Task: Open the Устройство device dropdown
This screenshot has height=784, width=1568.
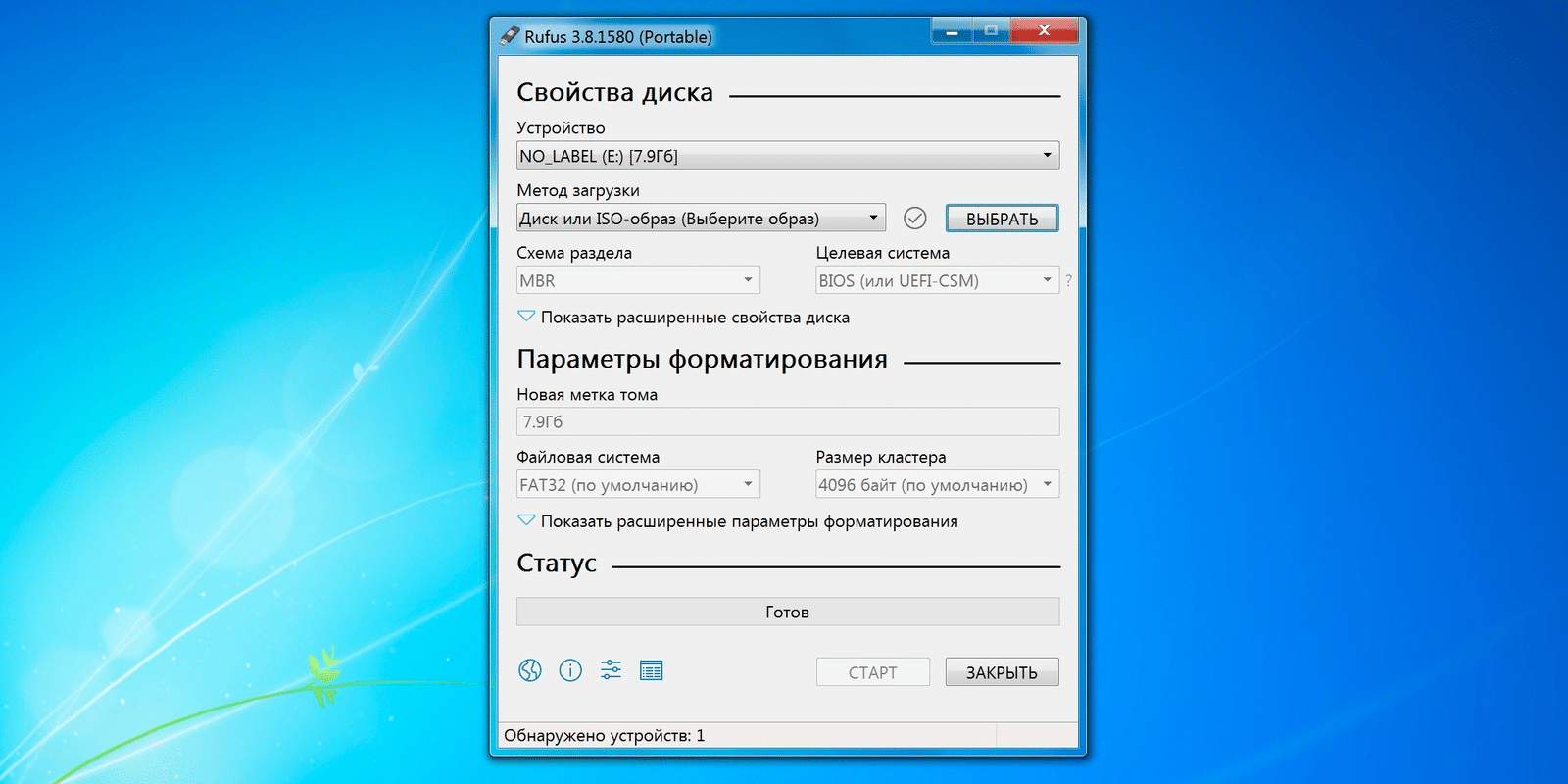Action: pyautogui.click(x=787, y=156)
